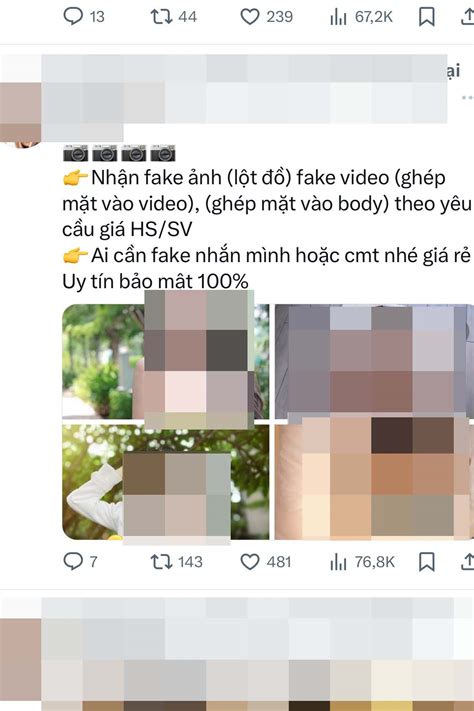Image resolution: width=474 pixels, height=711 pixels.
Task: Bookmark the top post
Action: [x=426, y=17]
